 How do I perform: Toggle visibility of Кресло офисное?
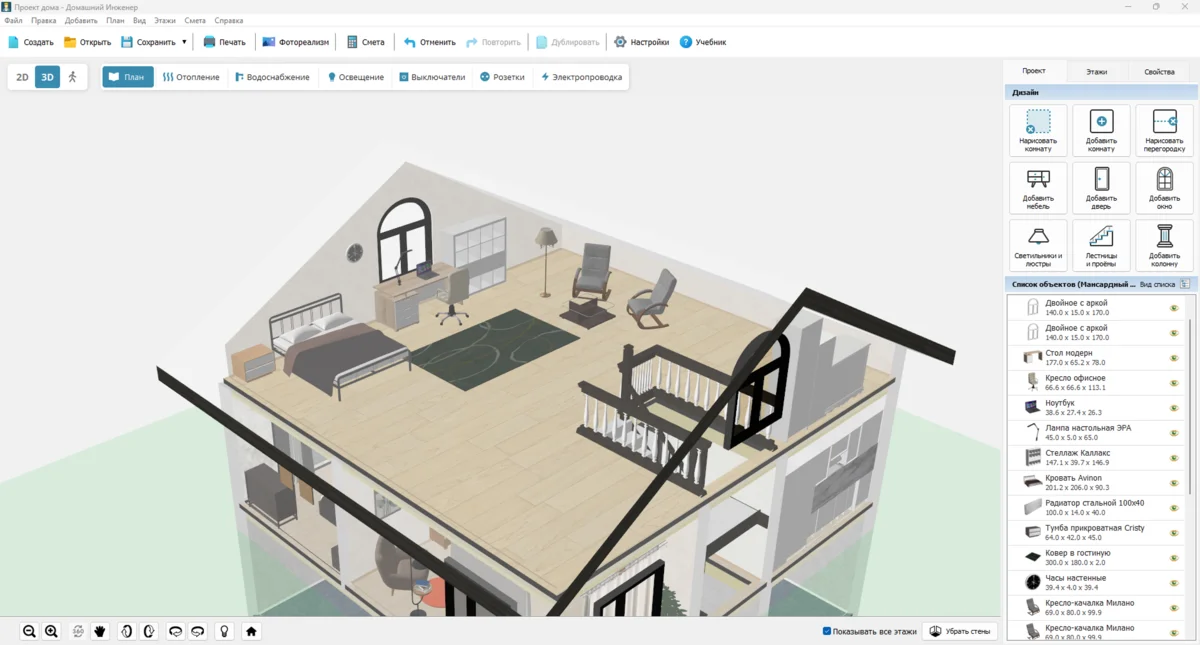tap(1174, 383)
